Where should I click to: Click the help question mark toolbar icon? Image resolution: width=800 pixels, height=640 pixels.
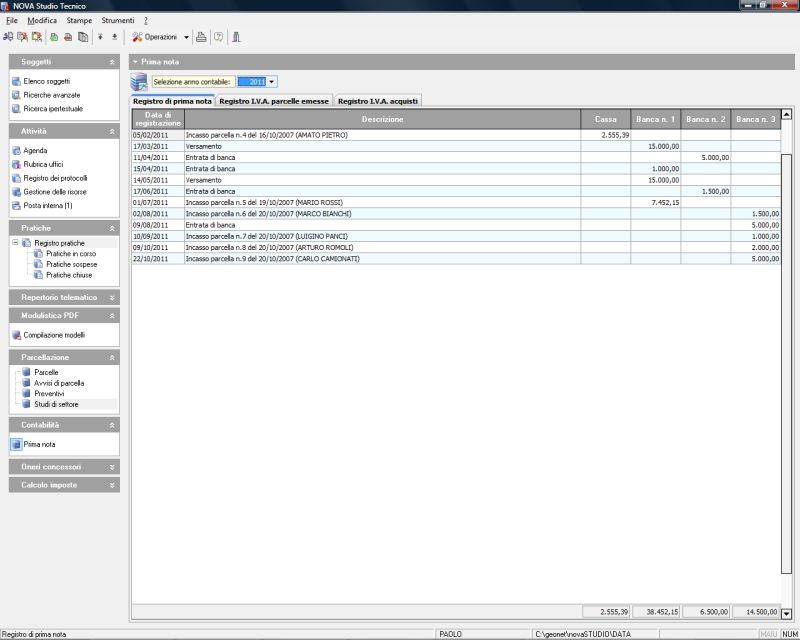coord(218,37)
